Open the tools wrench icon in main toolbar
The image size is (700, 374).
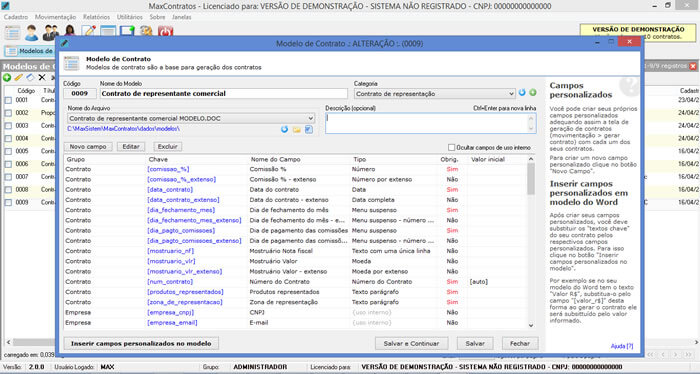pyautogui.click(x=146, y=32)
